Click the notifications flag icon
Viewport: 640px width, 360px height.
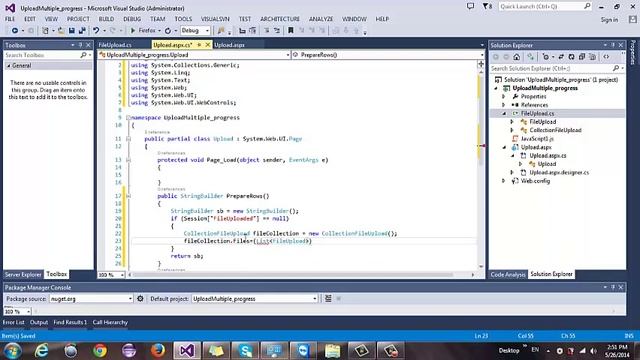pos(487,7)
